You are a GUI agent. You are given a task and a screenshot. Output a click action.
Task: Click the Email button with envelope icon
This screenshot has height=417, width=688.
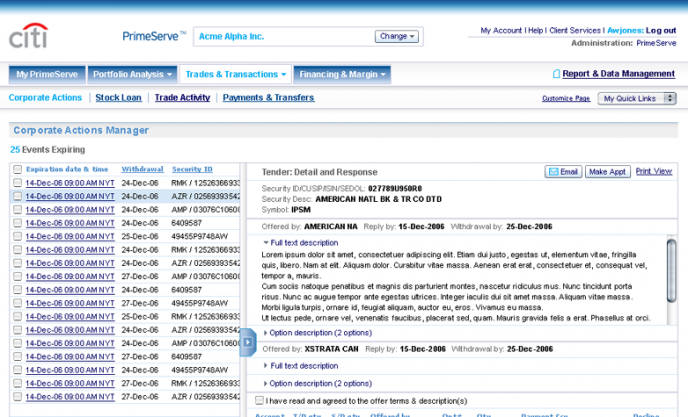pos(563,172)
